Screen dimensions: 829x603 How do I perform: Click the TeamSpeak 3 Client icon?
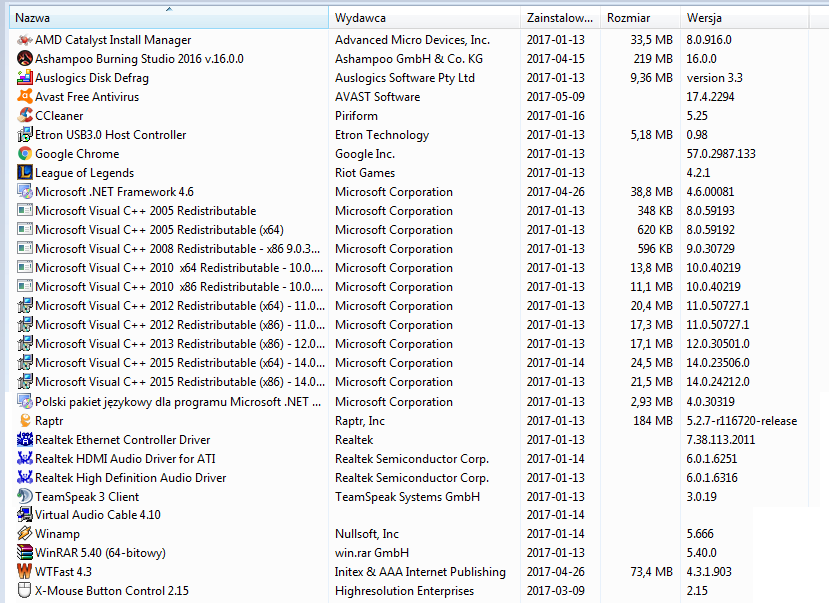(x=25, y=496)
